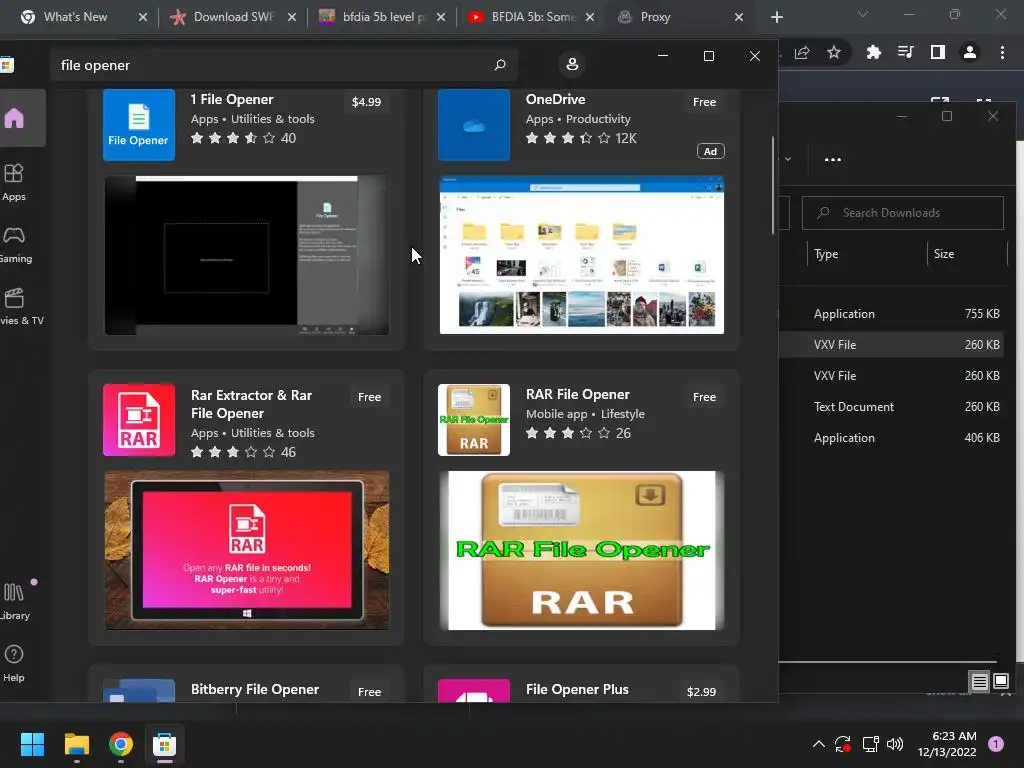Toggle Chrome side panel icon
The image size is (1024, 768).
tap(938, 52)
